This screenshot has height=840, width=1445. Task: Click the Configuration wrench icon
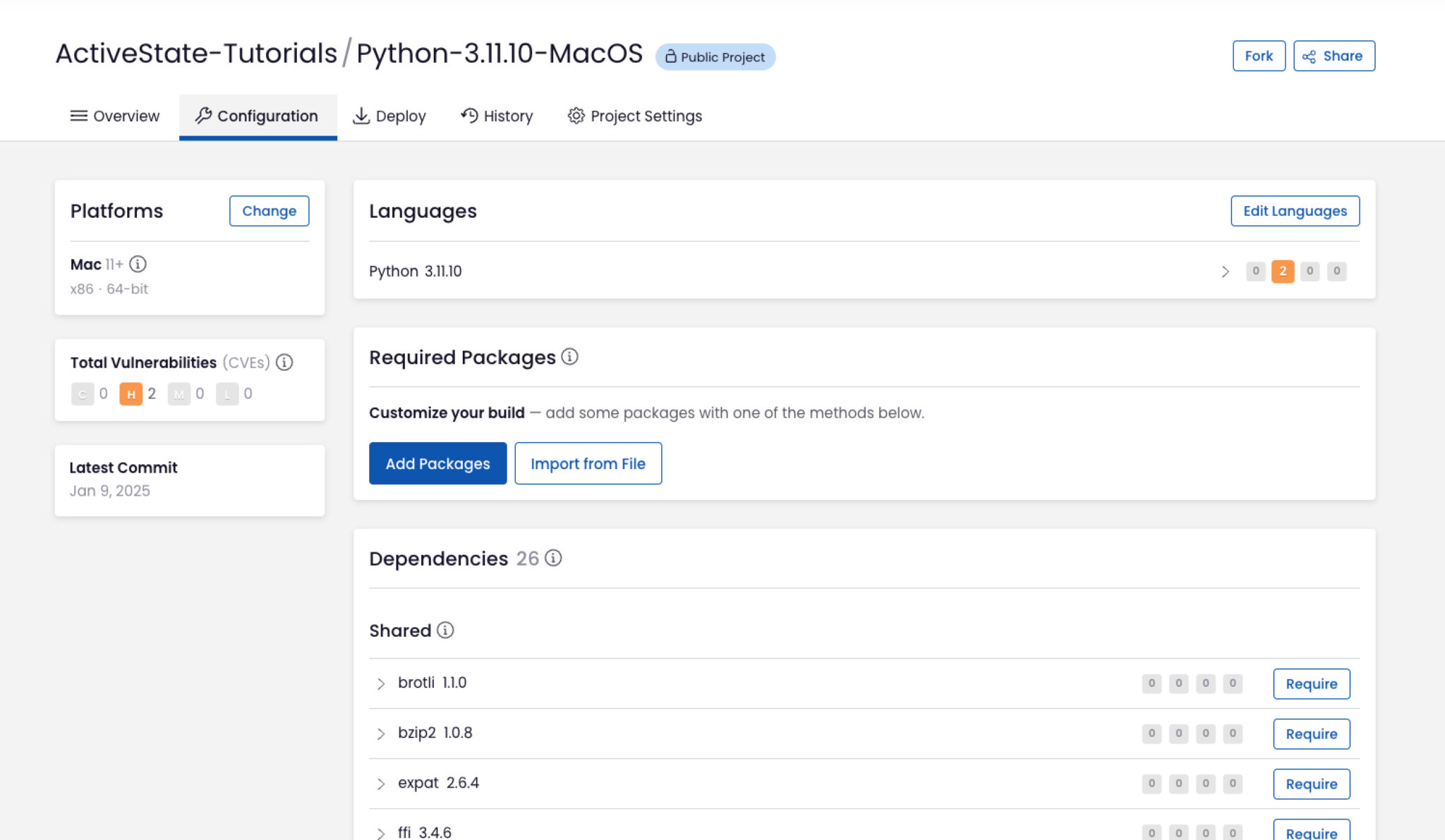204,116
